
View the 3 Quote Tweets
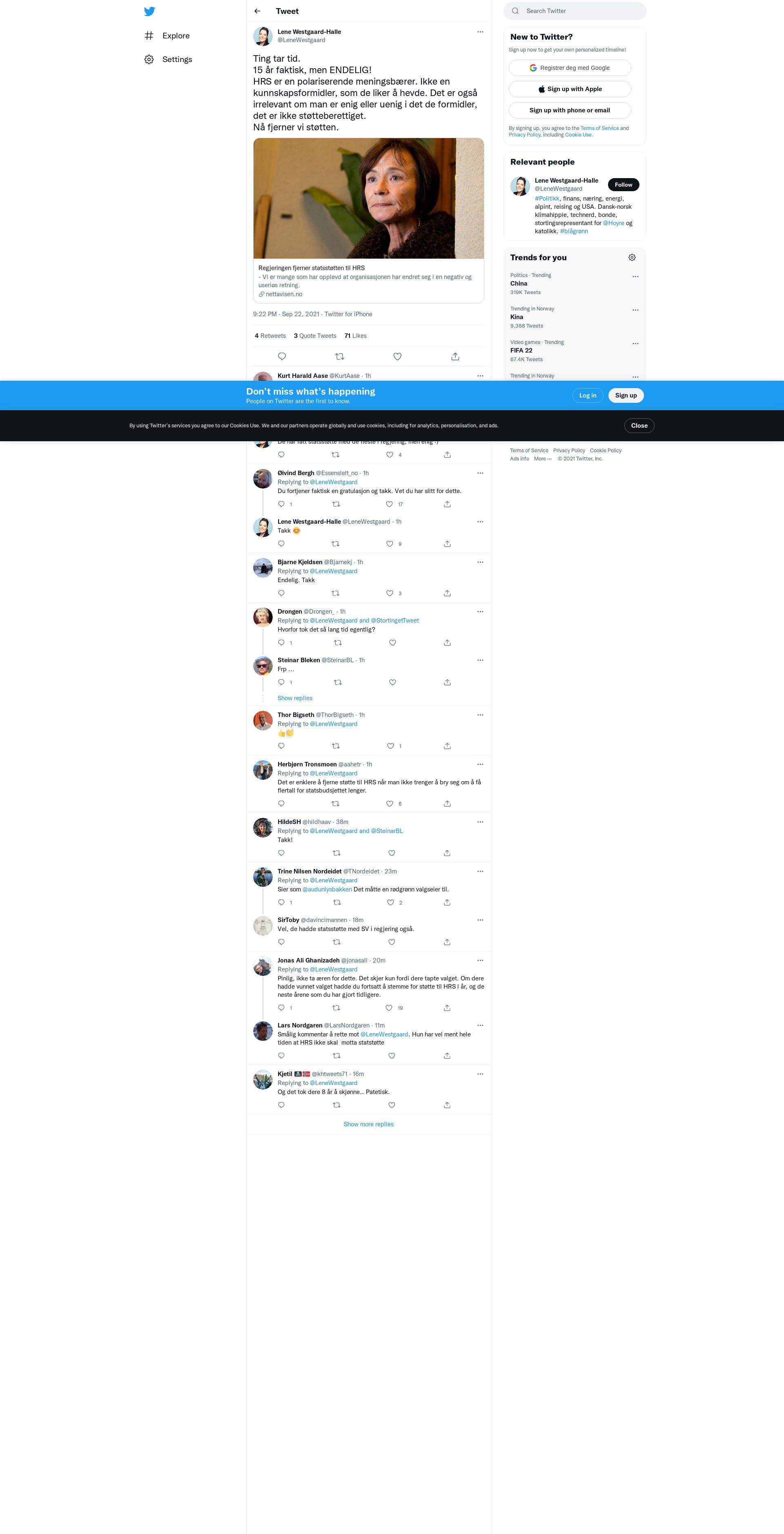pyautogui.click(x=315, y=336)
